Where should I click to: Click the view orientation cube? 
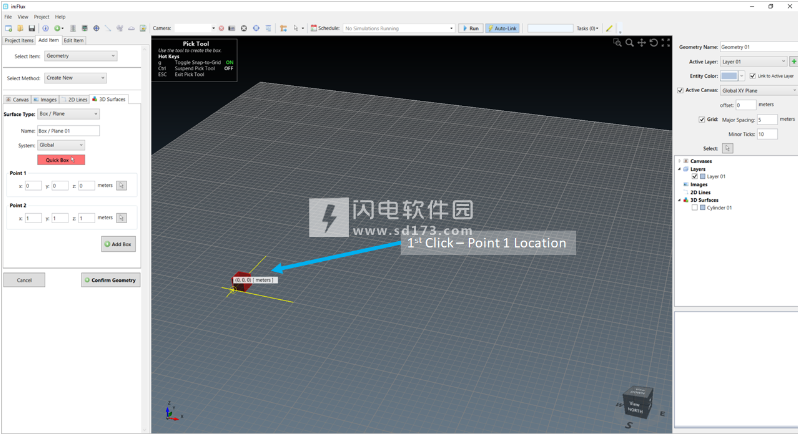(x=638, y=403)
